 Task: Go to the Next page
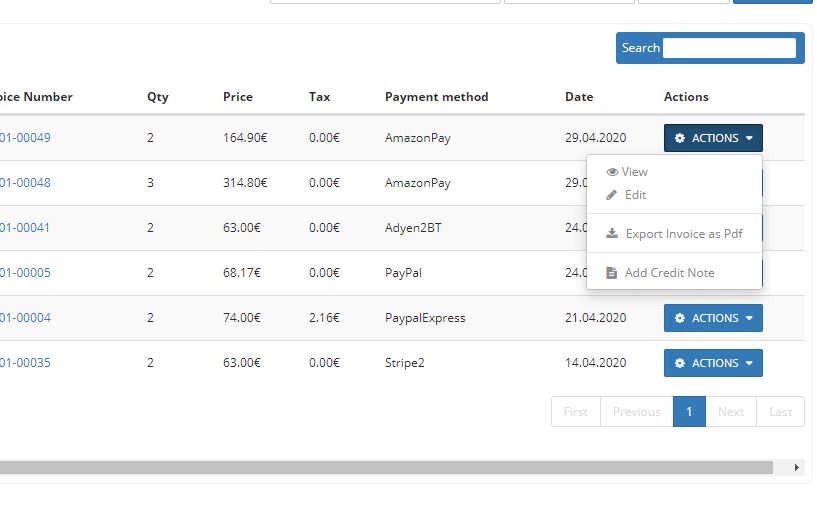point(731,412)
